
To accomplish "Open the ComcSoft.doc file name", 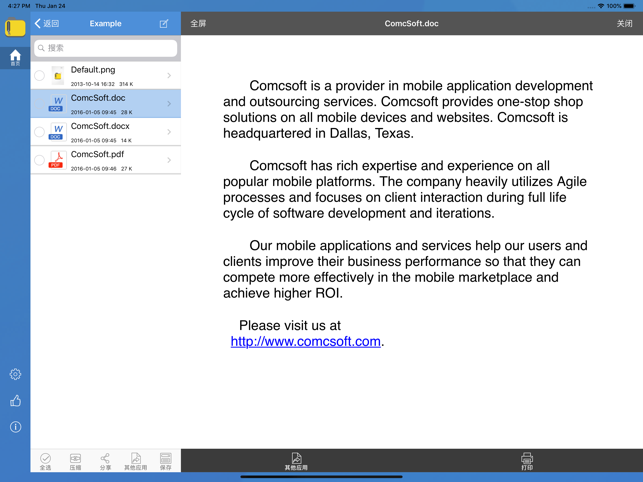I will coord(98,98).
